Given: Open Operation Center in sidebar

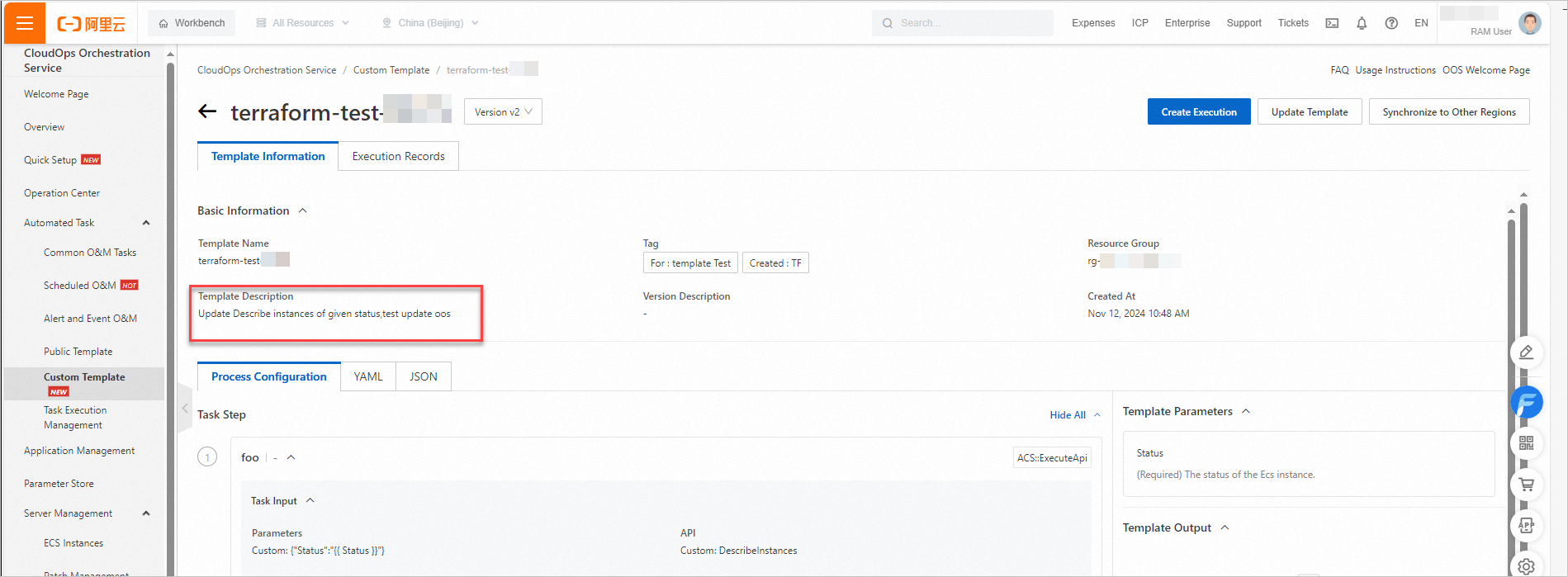Looking at the screenshot, I should [x=62, y=193].
